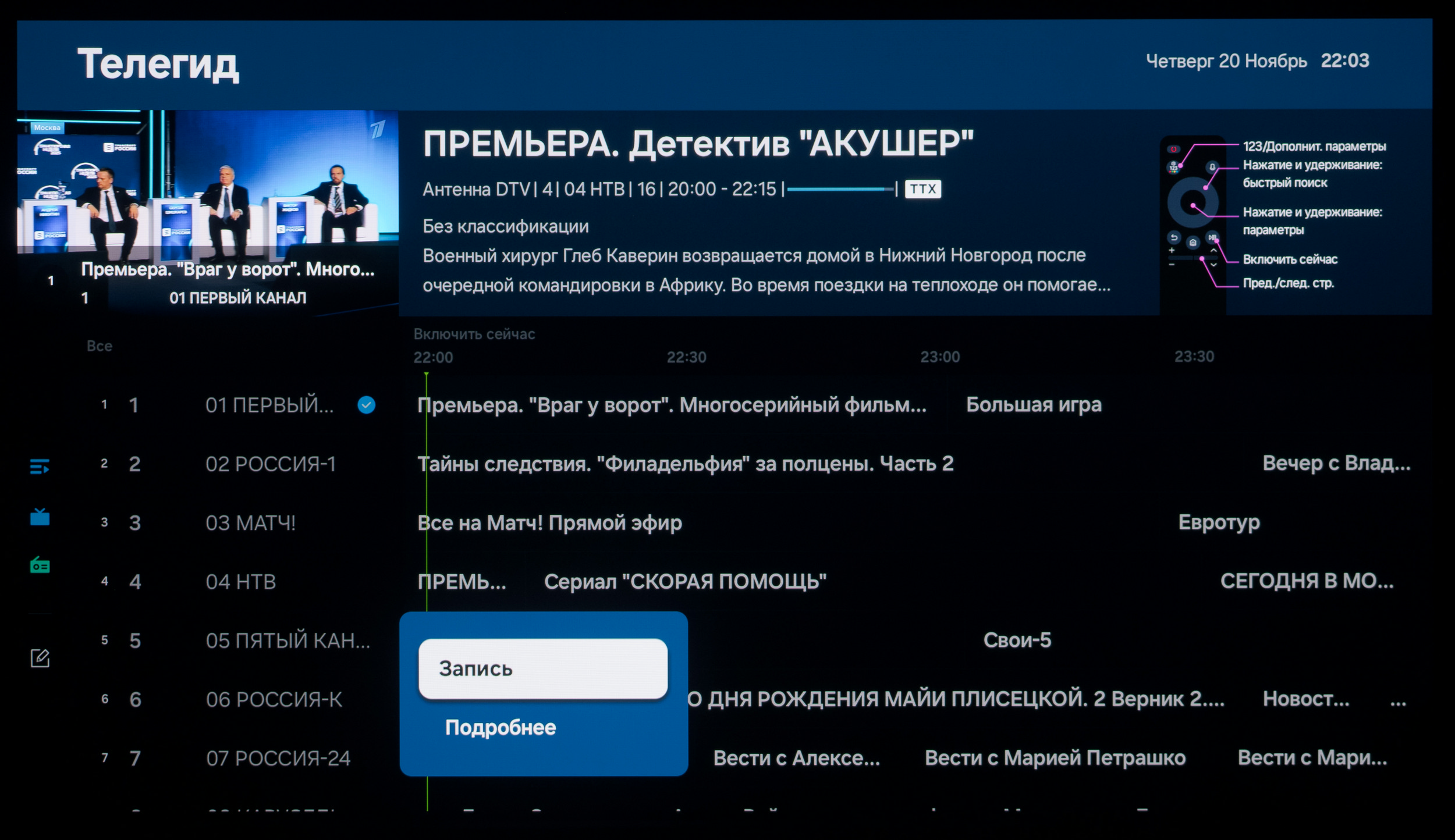
Task: Click the 23:00 timeline marker
Action: pyautogui.click(x=940, y=357)
